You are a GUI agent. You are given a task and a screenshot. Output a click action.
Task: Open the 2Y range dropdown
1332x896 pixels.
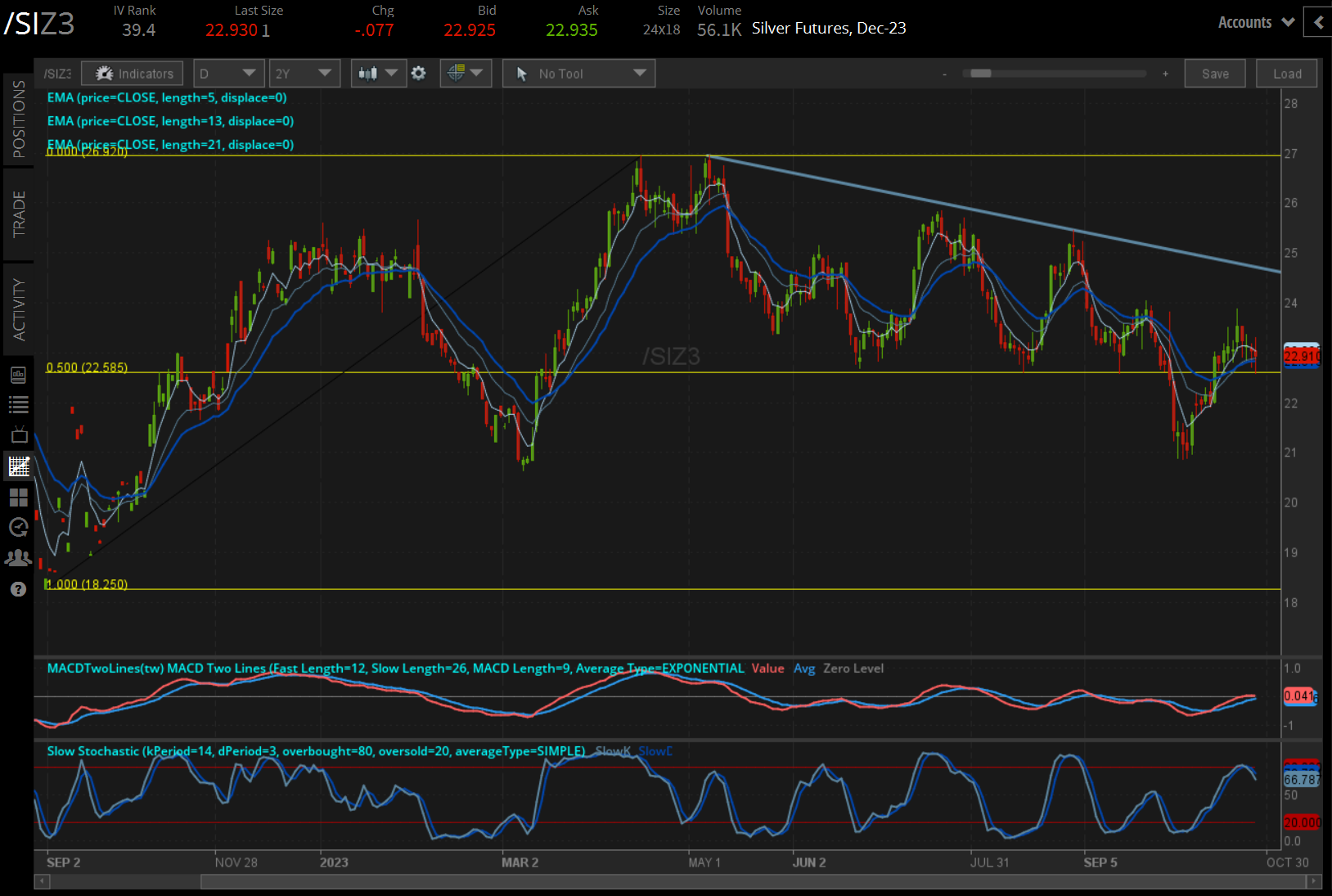(304, 73)
